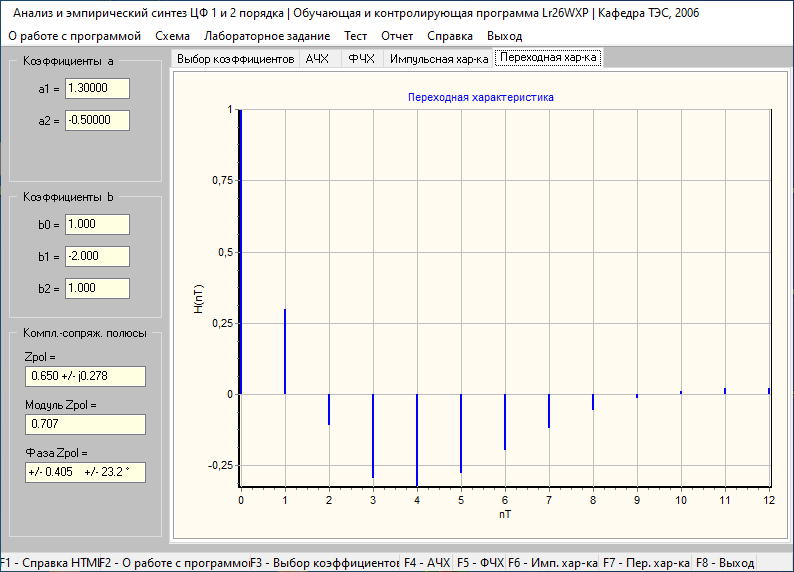The image size is (794, 572).
Task: Click the y-axis tick label '0,75'
Action: click(x=222, y=181)
